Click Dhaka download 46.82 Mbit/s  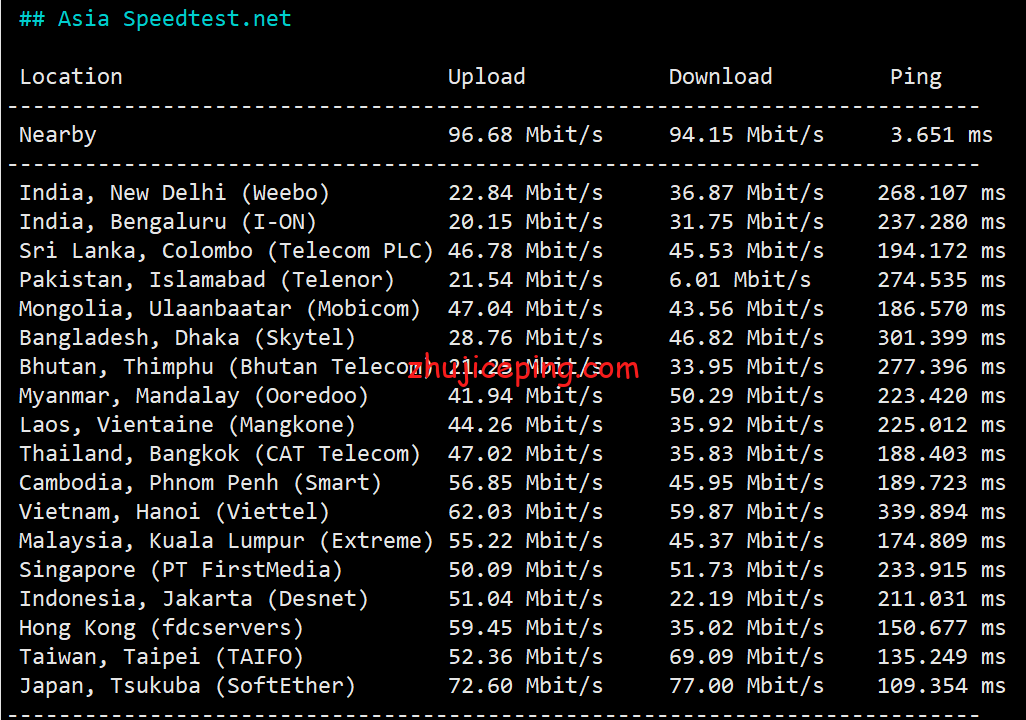click(x=746, y=338)
